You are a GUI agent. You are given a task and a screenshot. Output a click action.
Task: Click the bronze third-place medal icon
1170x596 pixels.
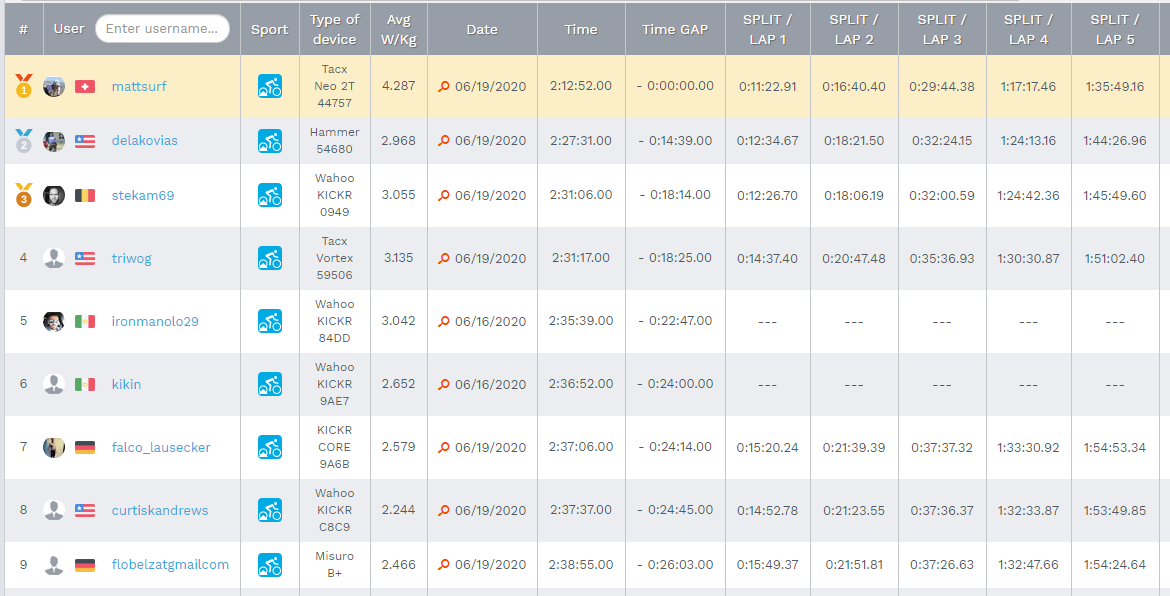click(24, 195)
